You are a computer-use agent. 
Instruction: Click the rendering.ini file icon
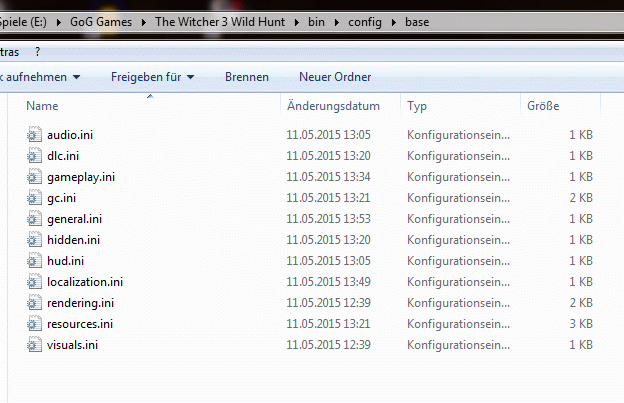(x=34, y=303)
